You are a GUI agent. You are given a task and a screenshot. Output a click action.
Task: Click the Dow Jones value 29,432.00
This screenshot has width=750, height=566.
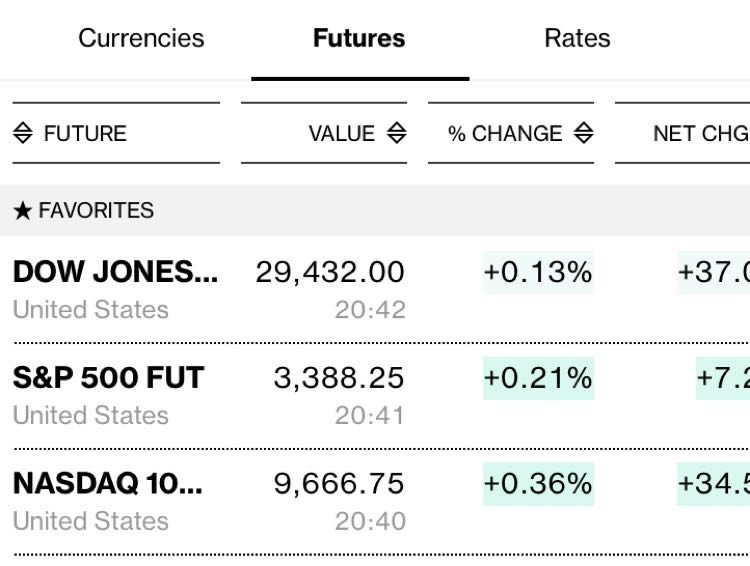[330, 271]
